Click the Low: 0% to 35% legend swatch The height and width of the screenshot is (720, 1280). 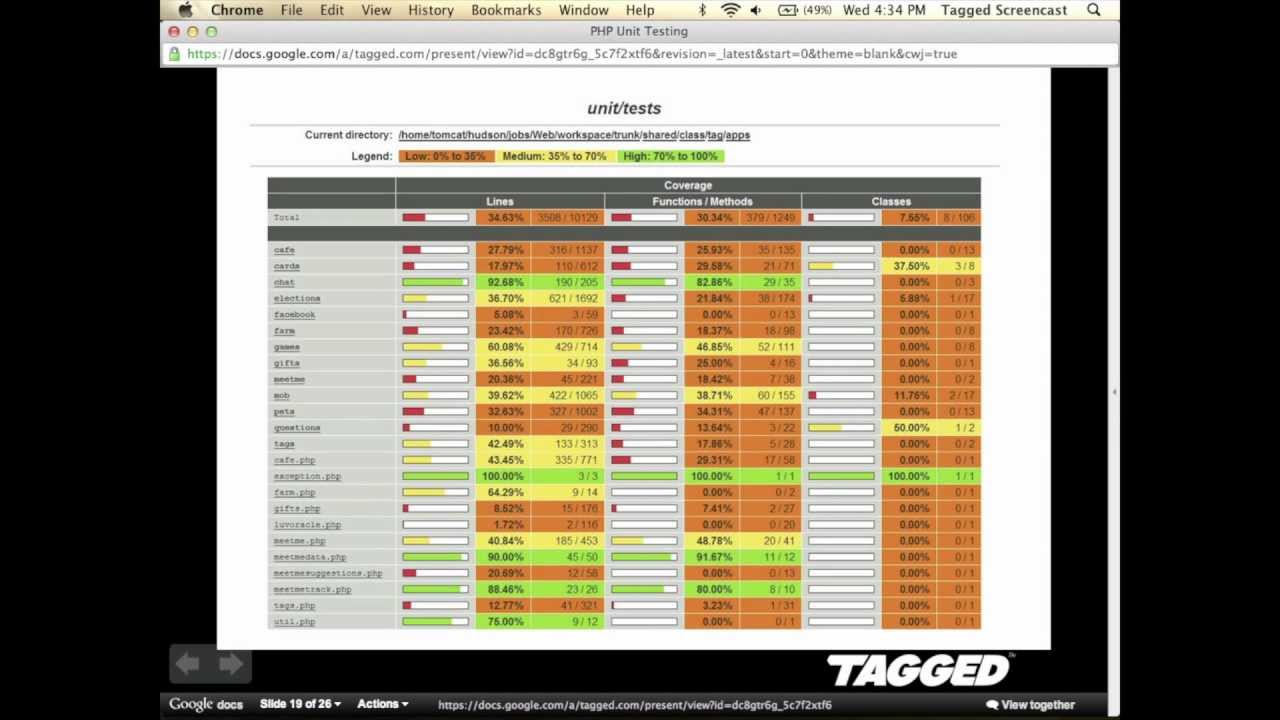coord(446,156)
